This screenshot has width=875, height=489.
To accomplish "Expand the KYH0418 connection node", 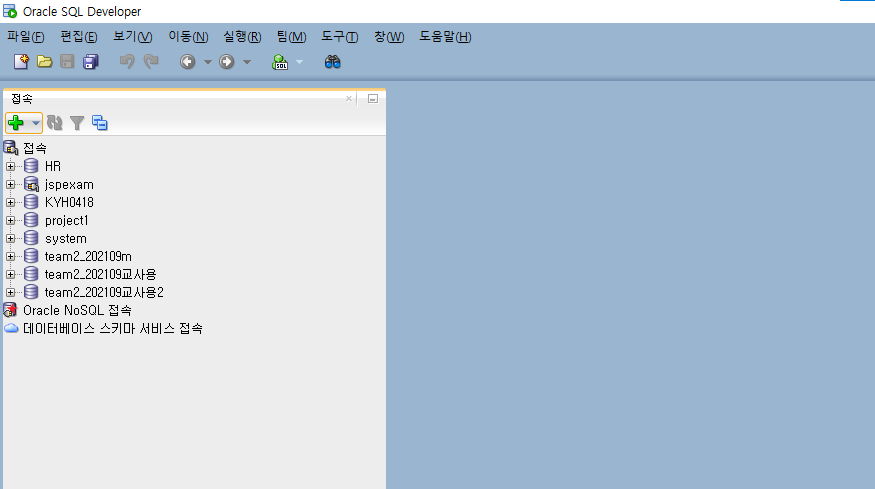I will tap(11, 202).
